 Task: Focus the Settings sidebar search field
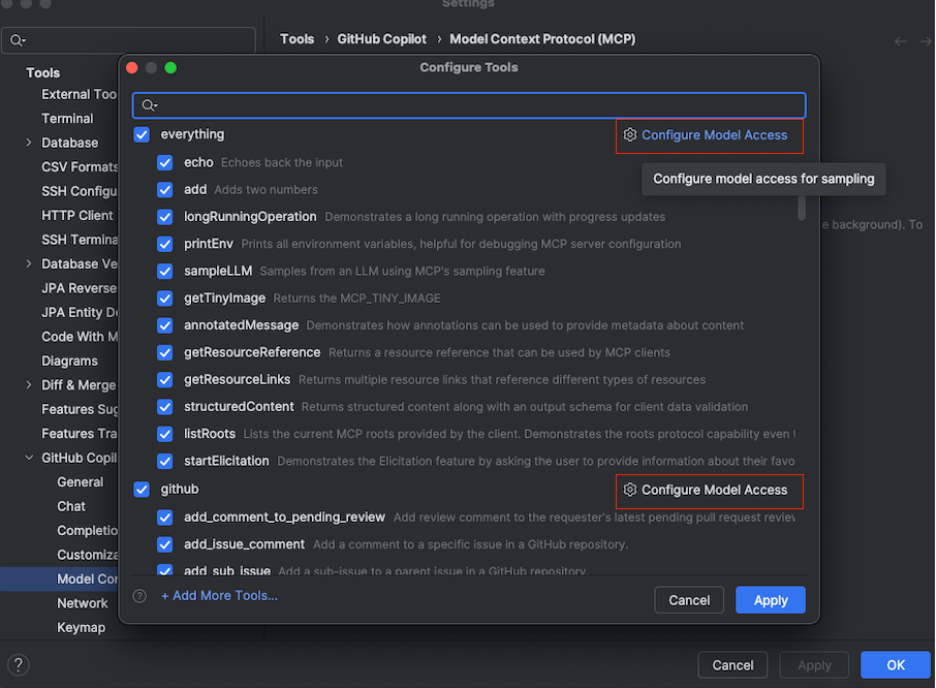(x=128, y=41)
